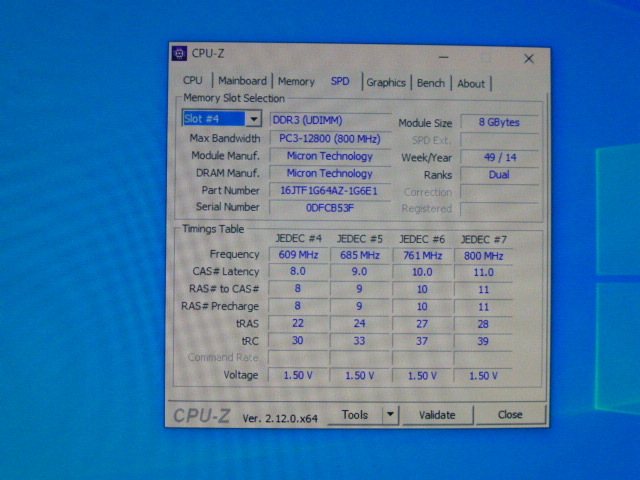
Task: Click the CPU-Z icon in the title bar
Action: pos(180,54)
